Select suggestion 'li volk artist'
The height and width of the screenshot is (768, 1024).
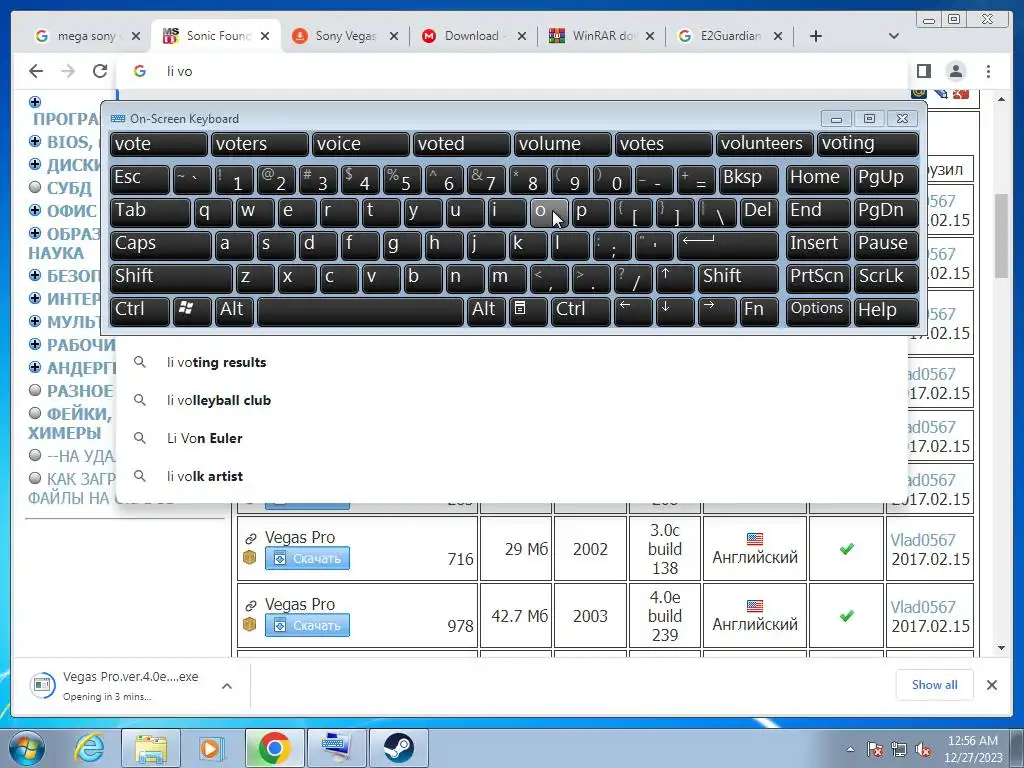tap(512, 476)
